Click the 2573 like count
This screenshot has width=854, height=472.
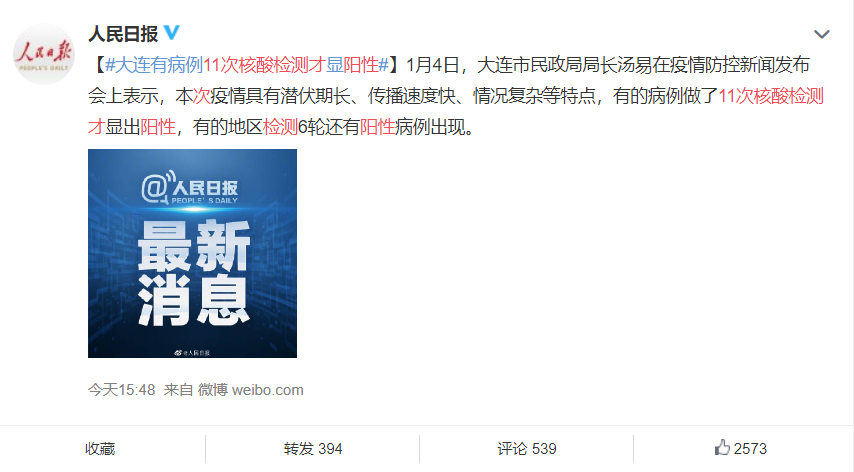click(x=750, y=449)
